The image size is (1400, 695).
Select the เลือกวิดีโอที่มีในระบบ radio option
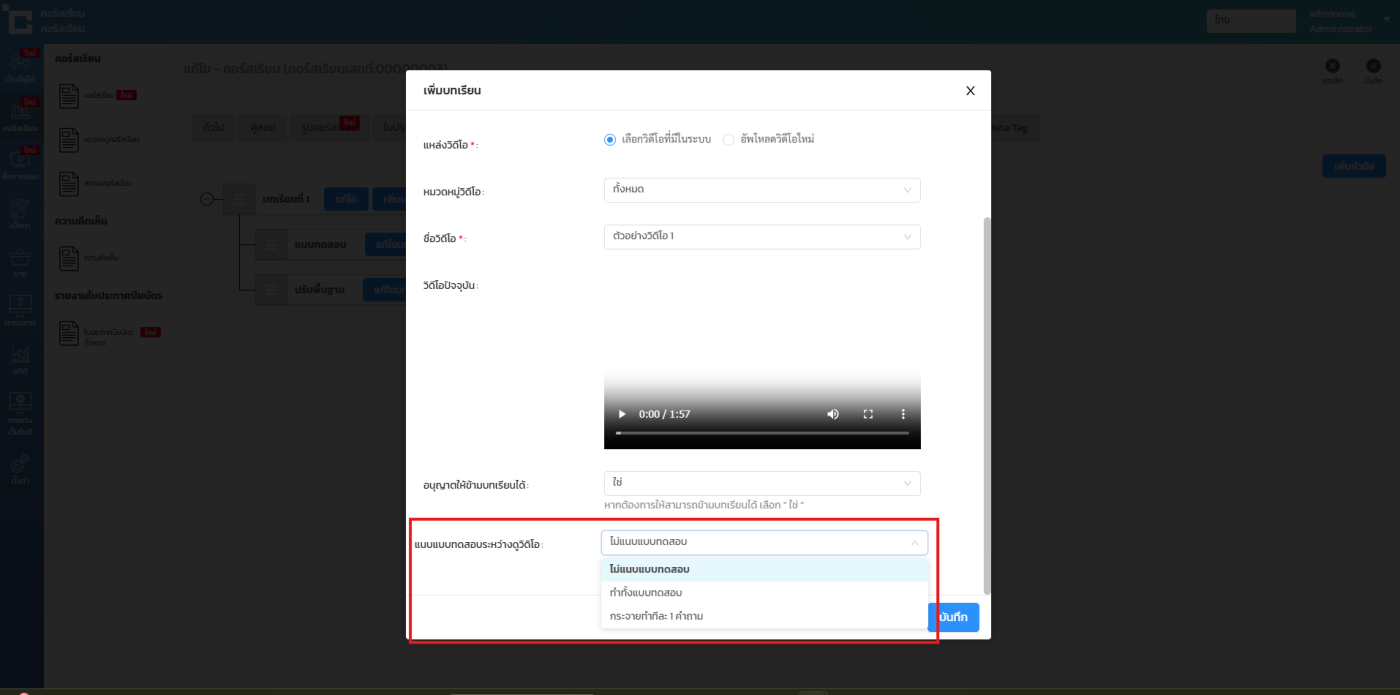[x=610, y=140]
